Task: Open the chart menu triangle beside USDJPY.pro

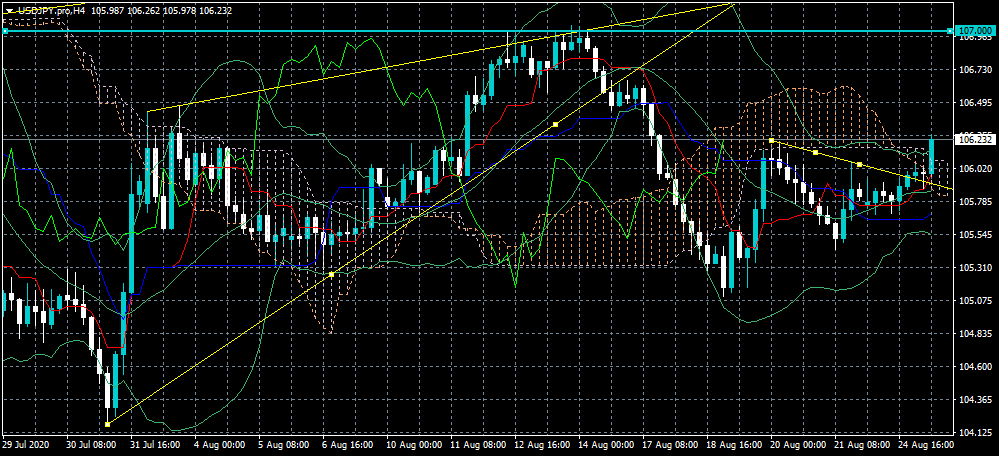Action: coord(10,11)
